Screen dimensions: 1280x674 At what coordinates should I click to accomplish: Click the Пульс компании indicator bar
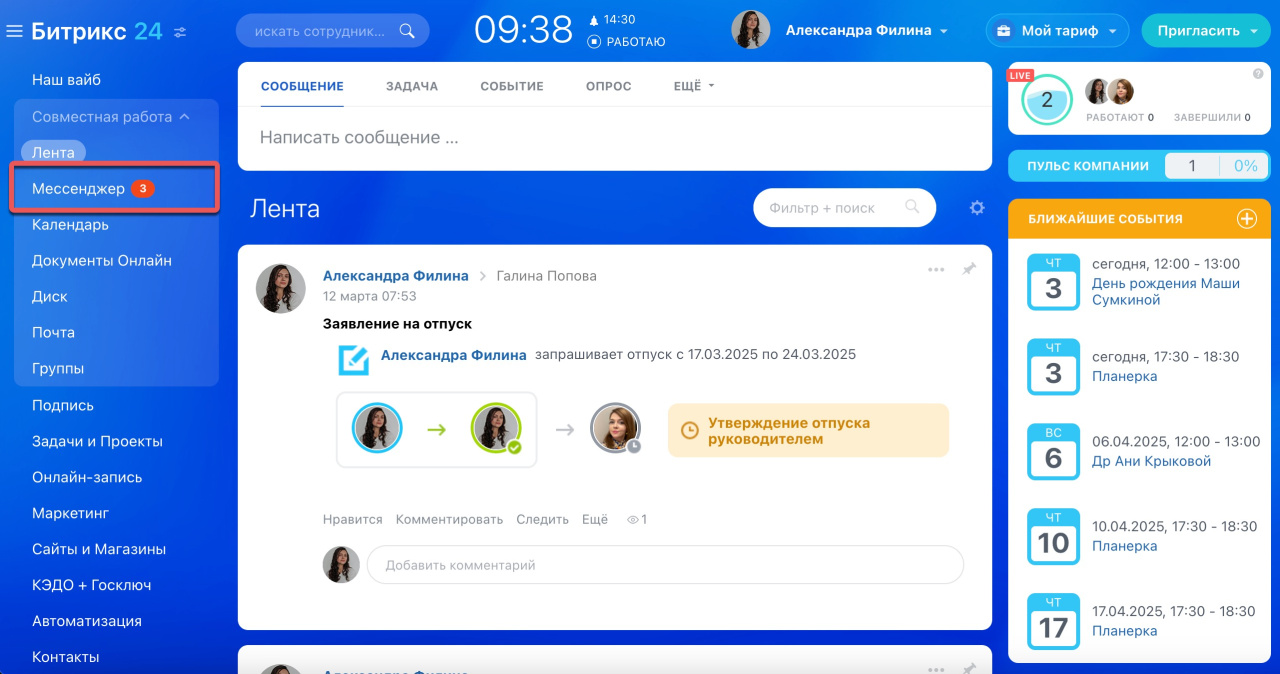tap(1138, 166)
